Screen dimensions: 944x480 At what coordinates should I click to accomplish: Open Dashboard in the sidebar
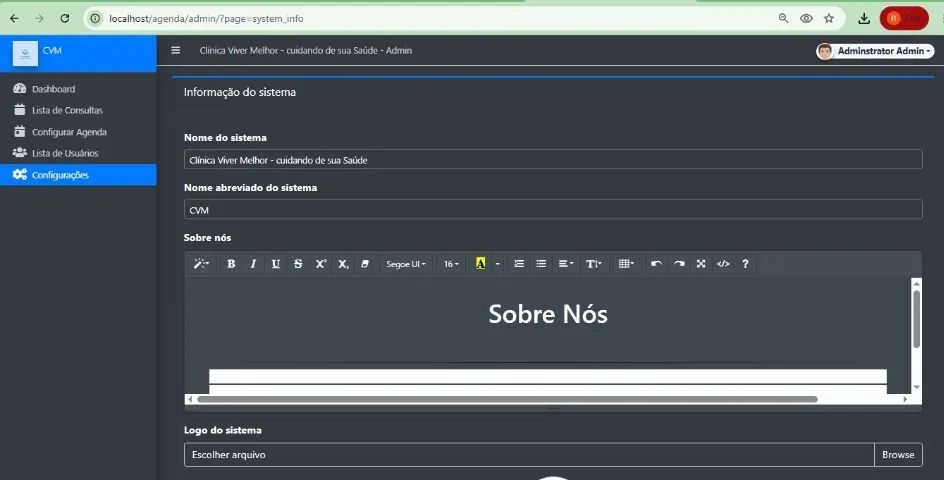click(x=78, y=89)
